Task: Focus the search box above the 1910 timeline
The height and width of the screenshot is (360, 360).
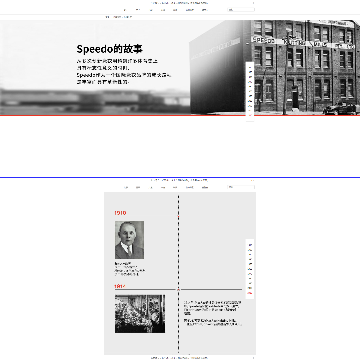Action: 241,187
